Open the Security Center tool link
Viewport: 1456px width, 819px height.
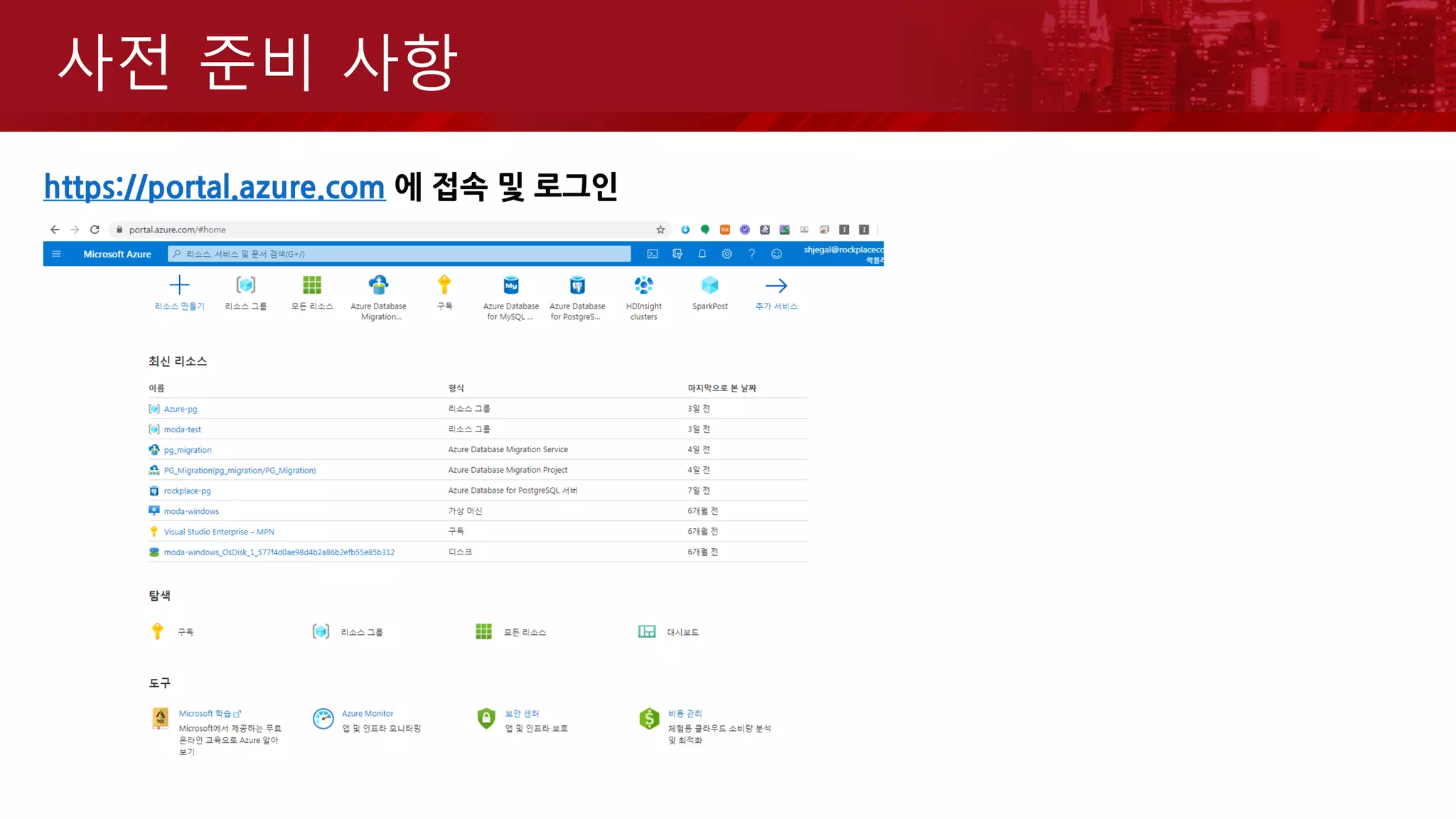coord(523,714)
